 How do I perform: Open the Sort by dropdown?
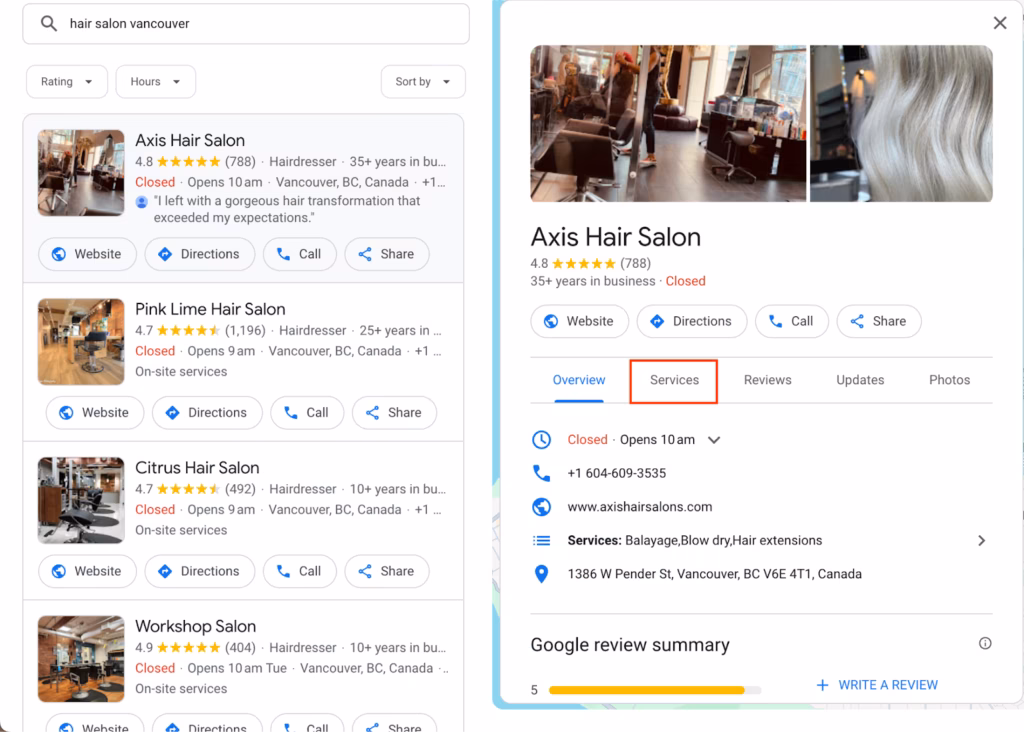pos(423,82)
